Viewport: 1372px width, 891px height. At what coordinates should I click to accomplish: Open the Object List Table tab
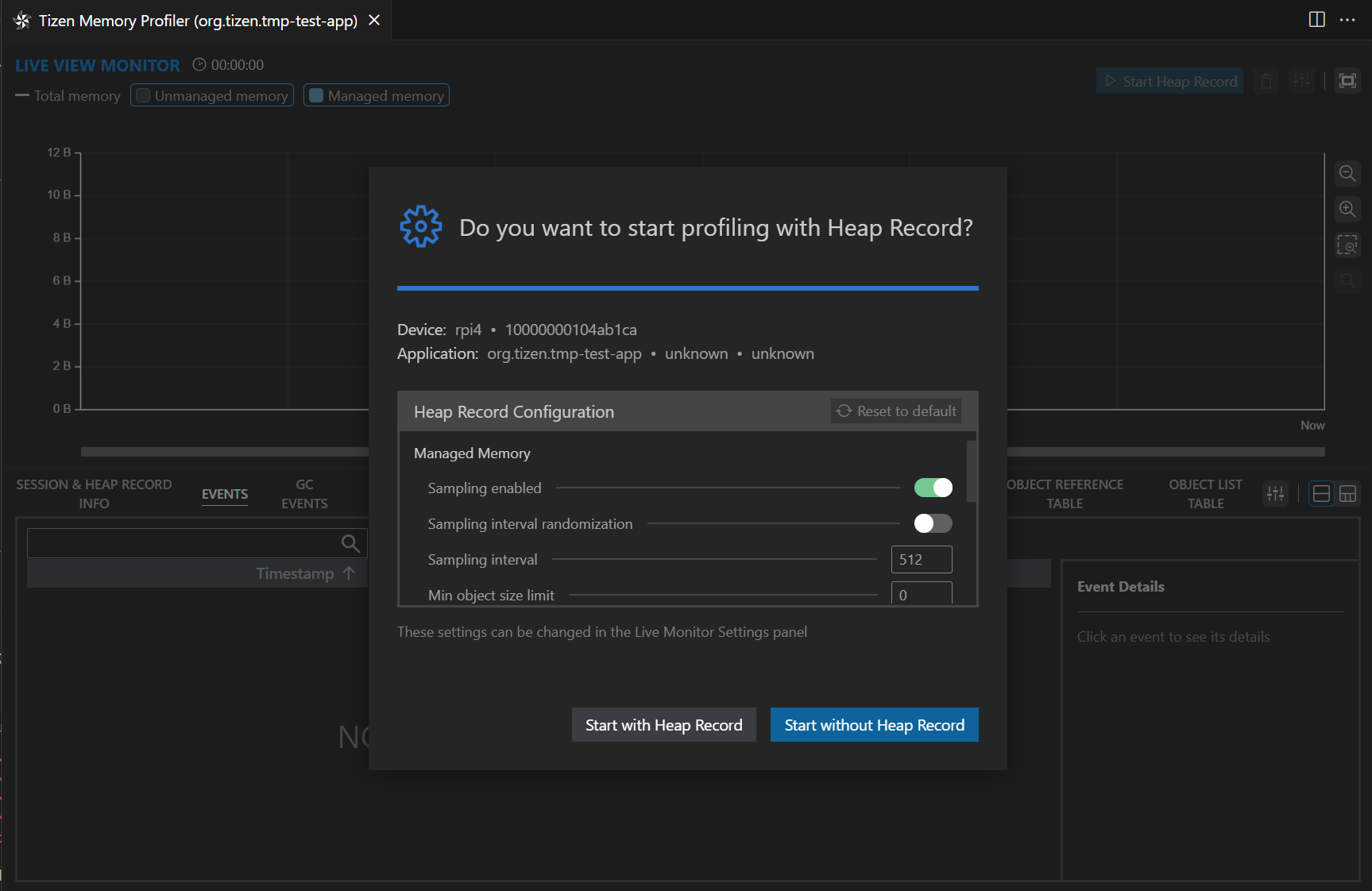[1205, 494]
